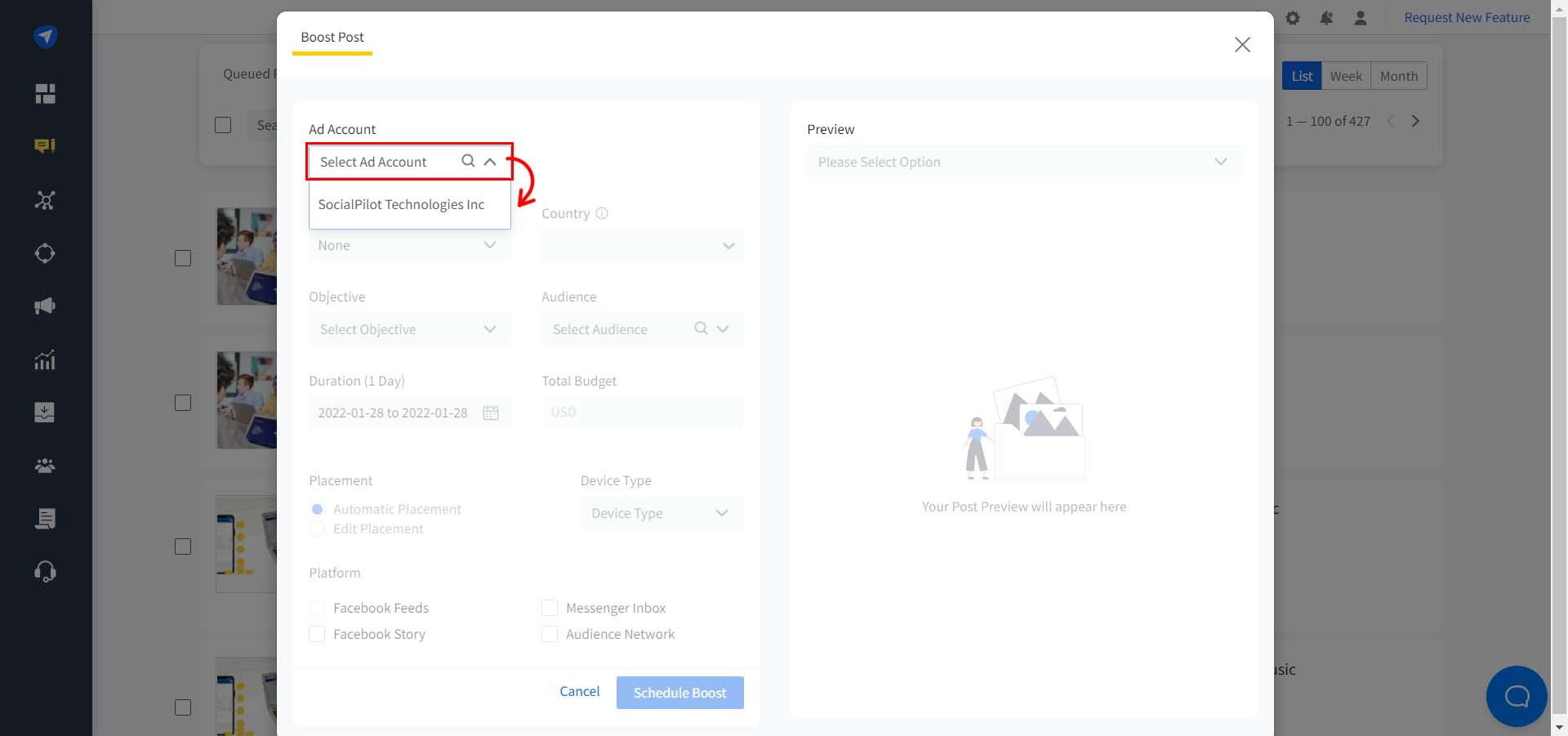Open the analytics bar chart icon in sidebar
The width and height of the screenshot is (1568, 736).
[x=45, y=359]
